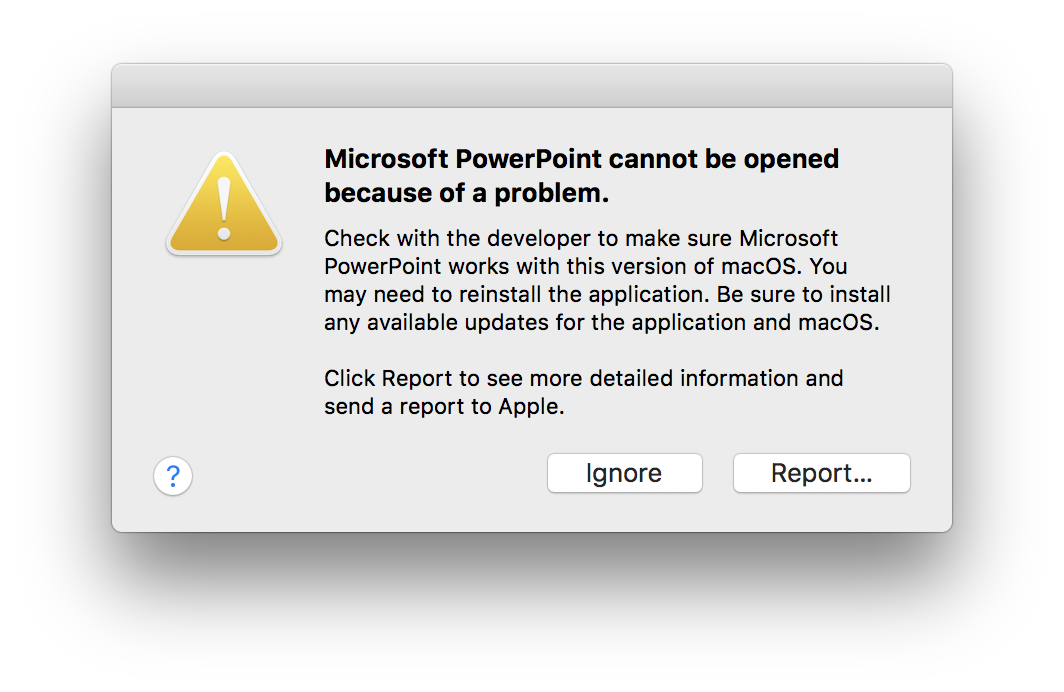Click the 'because of a problem.' heading line

[466, 193]
